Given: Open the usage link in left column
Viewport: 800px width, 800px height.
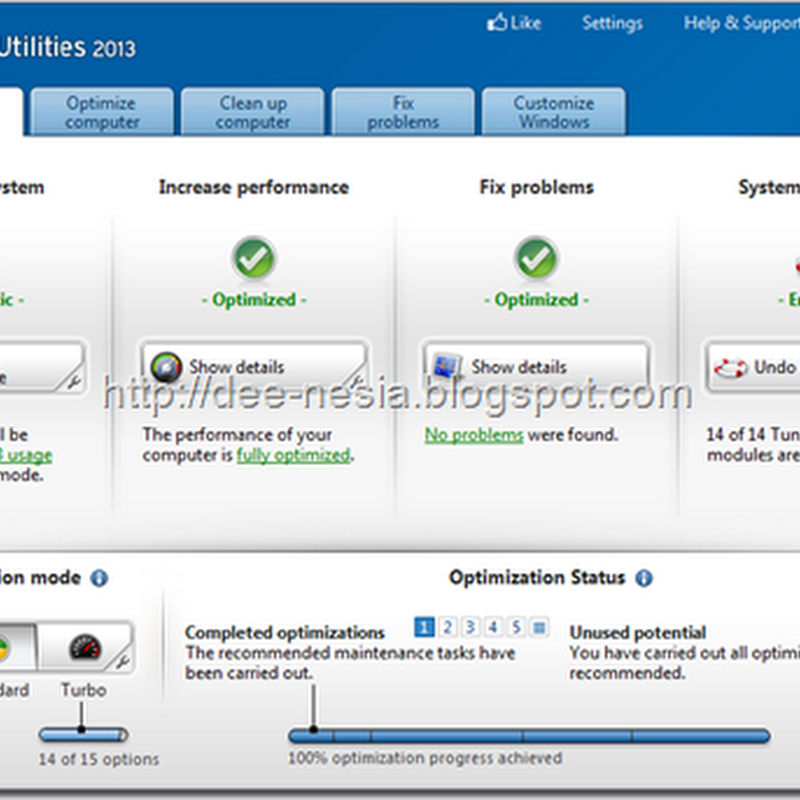Looking at the screenshot, I should (26, 455).
